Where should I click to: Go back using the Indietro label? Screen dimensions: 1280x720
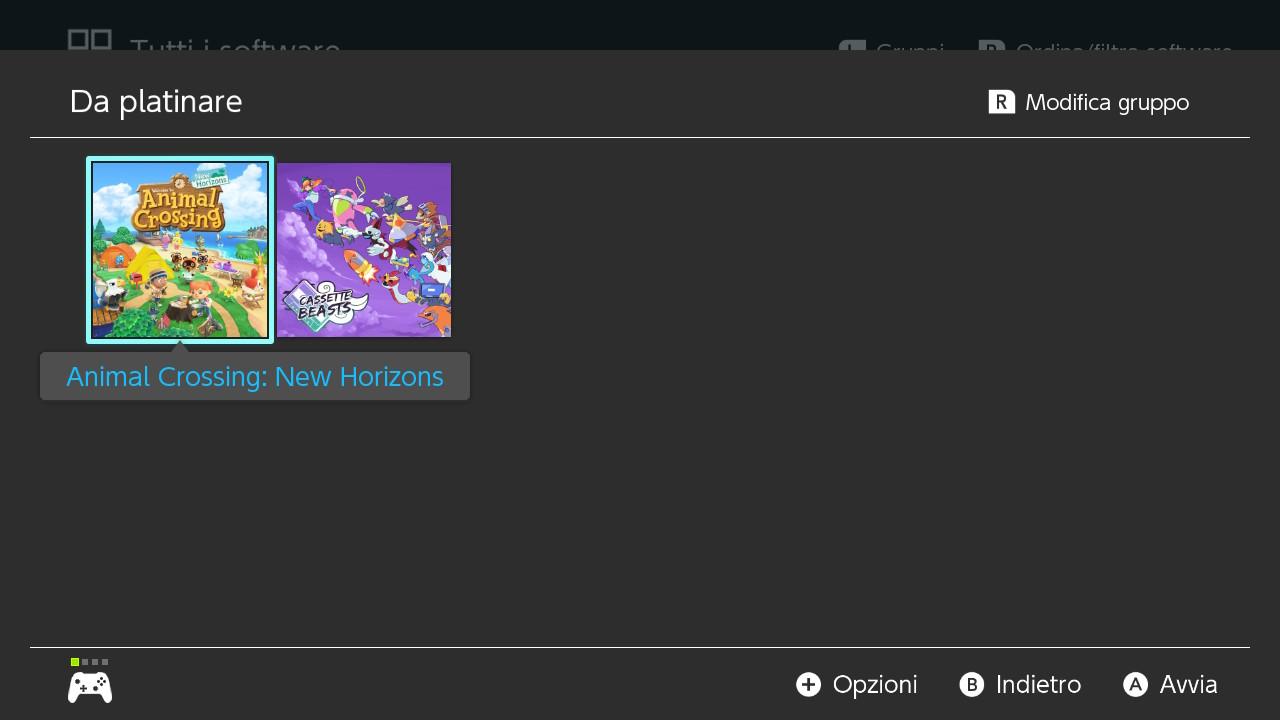pyautogui.click(x=1038, y=685)
